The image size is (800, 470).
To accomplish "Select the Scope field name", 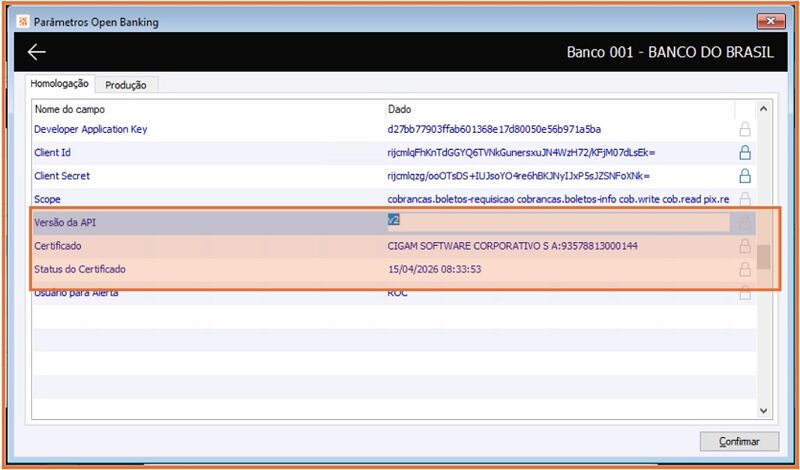I will 47,200.
